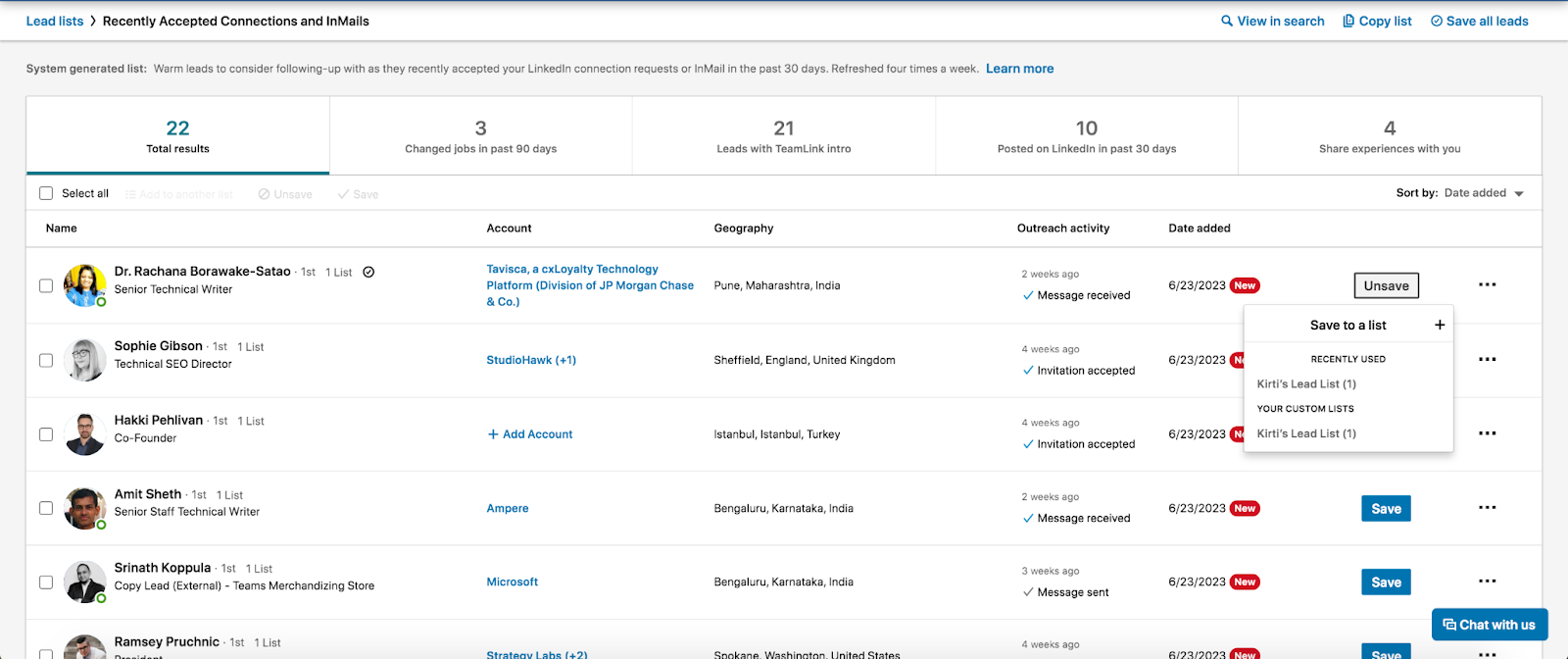
Task: Click verified badge icon next to Dr. Rachana
Action: (x=368, y=272)
